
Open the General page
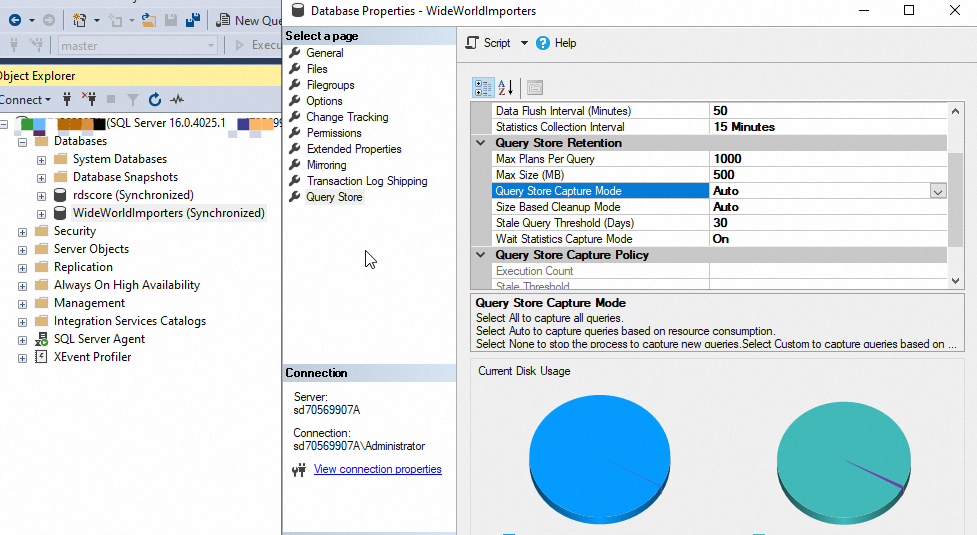tap(325, 53)
